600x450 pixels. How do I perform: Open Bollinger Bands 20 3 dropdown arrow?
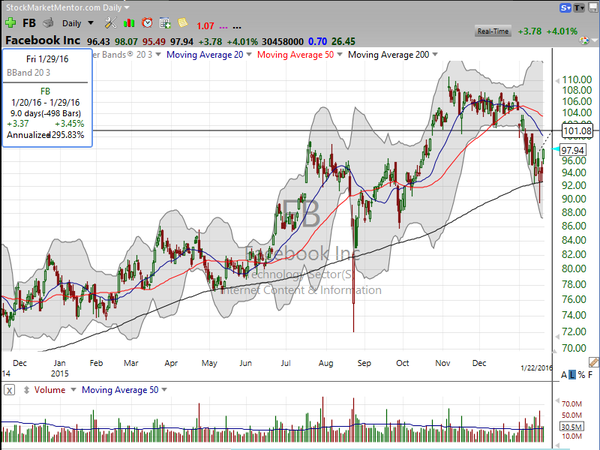[158, 55]
